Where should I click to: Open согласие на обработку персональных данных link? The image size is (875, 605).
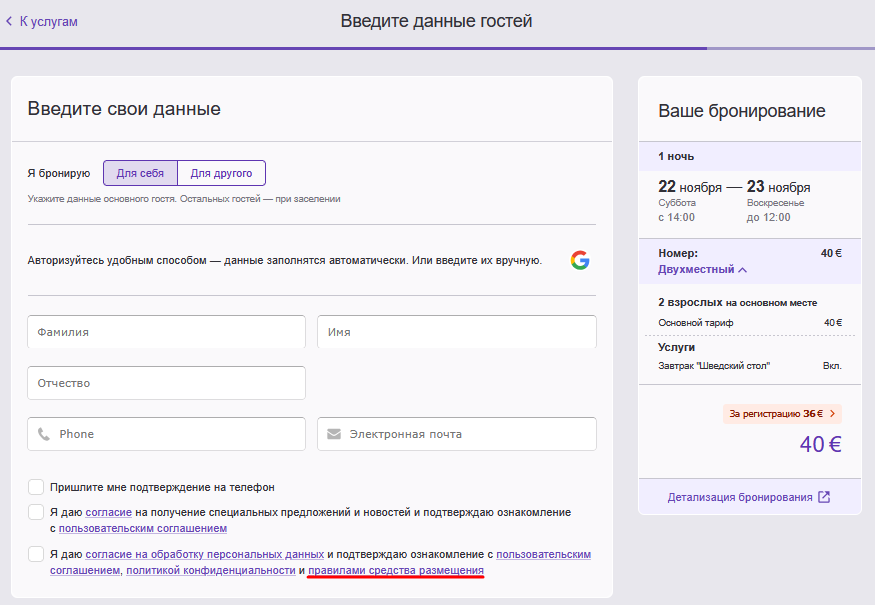click(x=204, y=553)
